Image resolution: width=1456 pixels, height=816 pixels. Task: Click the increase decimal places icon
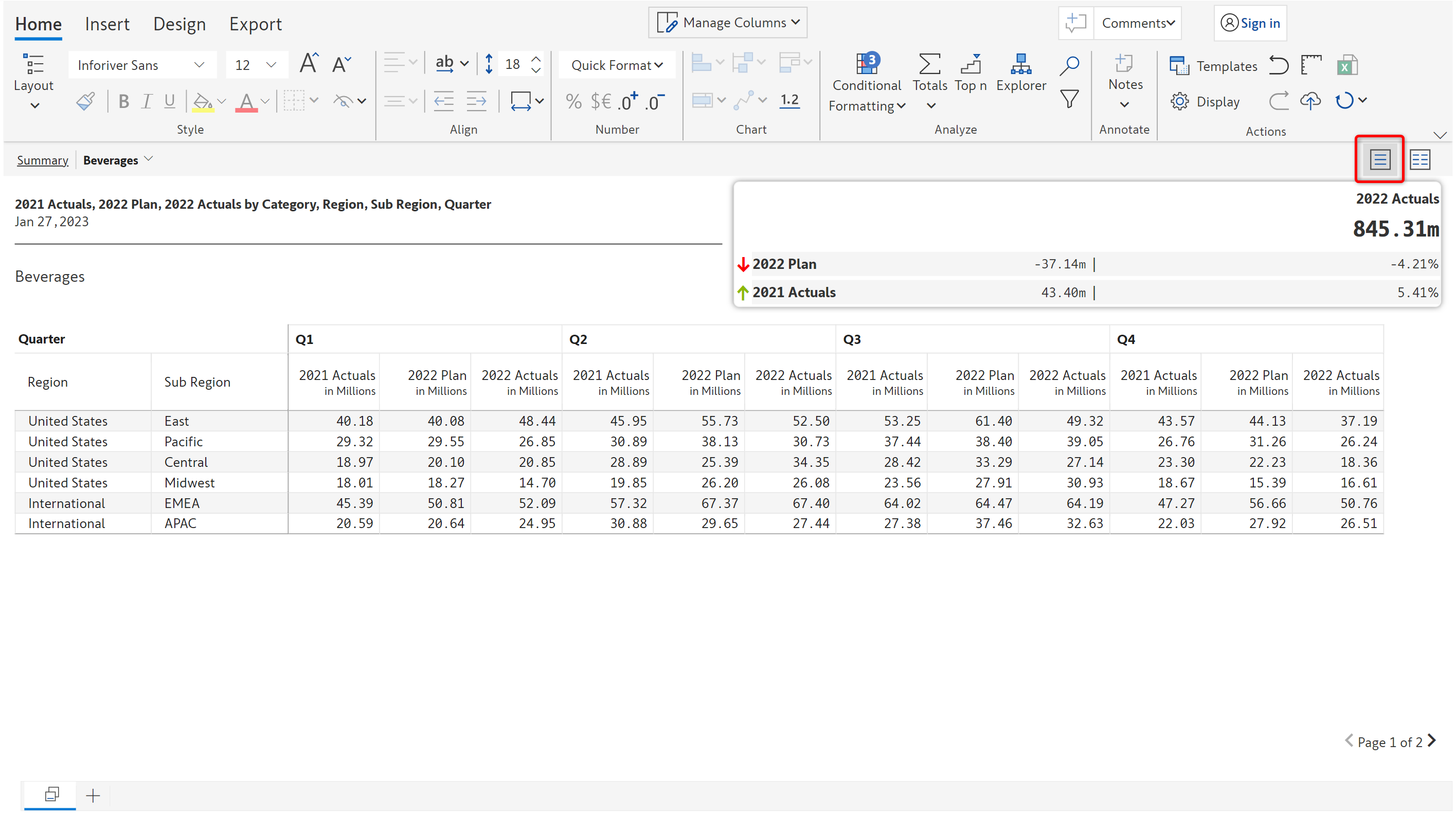[x=627, y=101]
